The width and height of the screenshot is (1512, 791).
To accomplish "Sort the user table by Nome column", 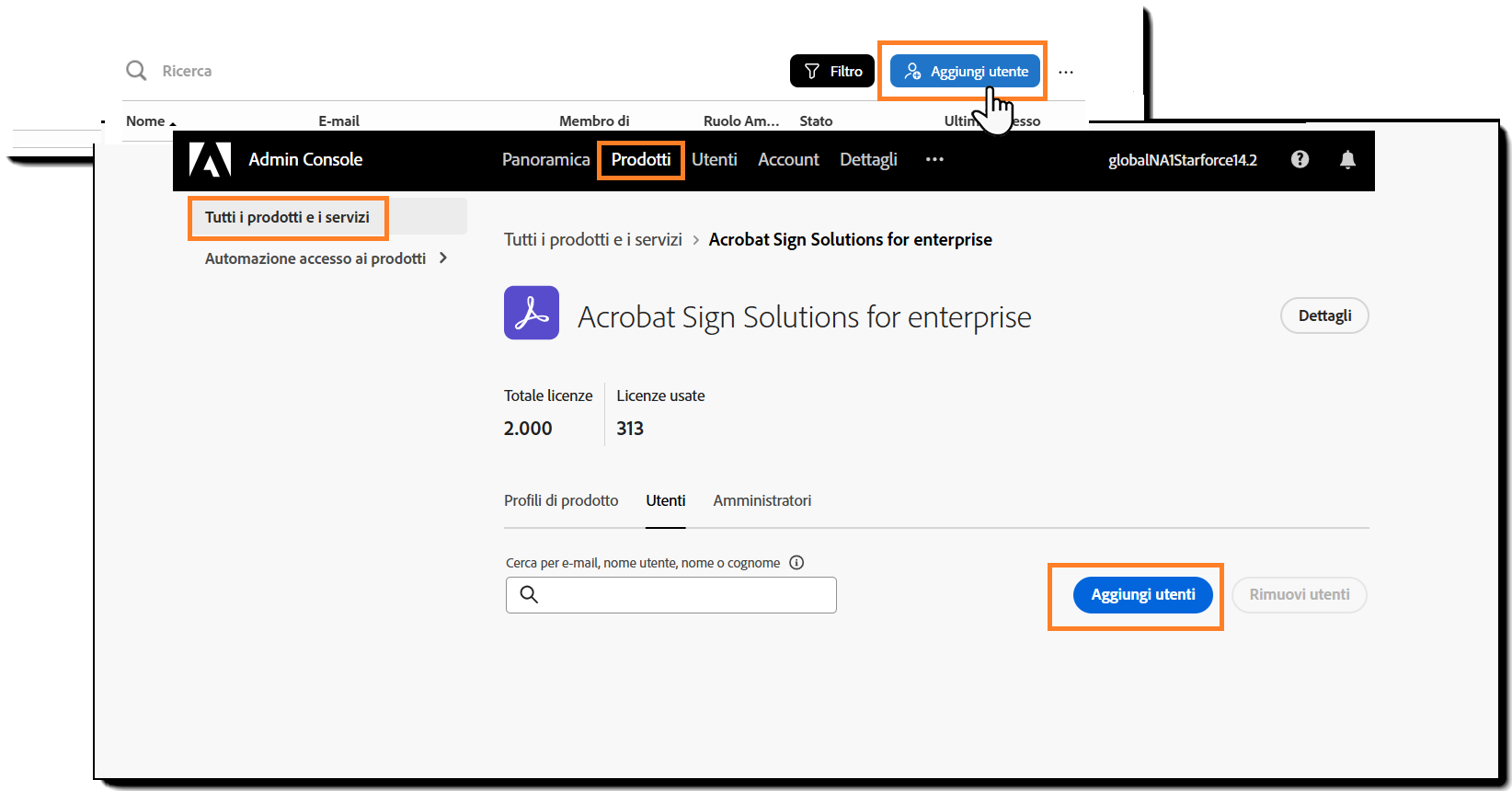I will [150, 121].
